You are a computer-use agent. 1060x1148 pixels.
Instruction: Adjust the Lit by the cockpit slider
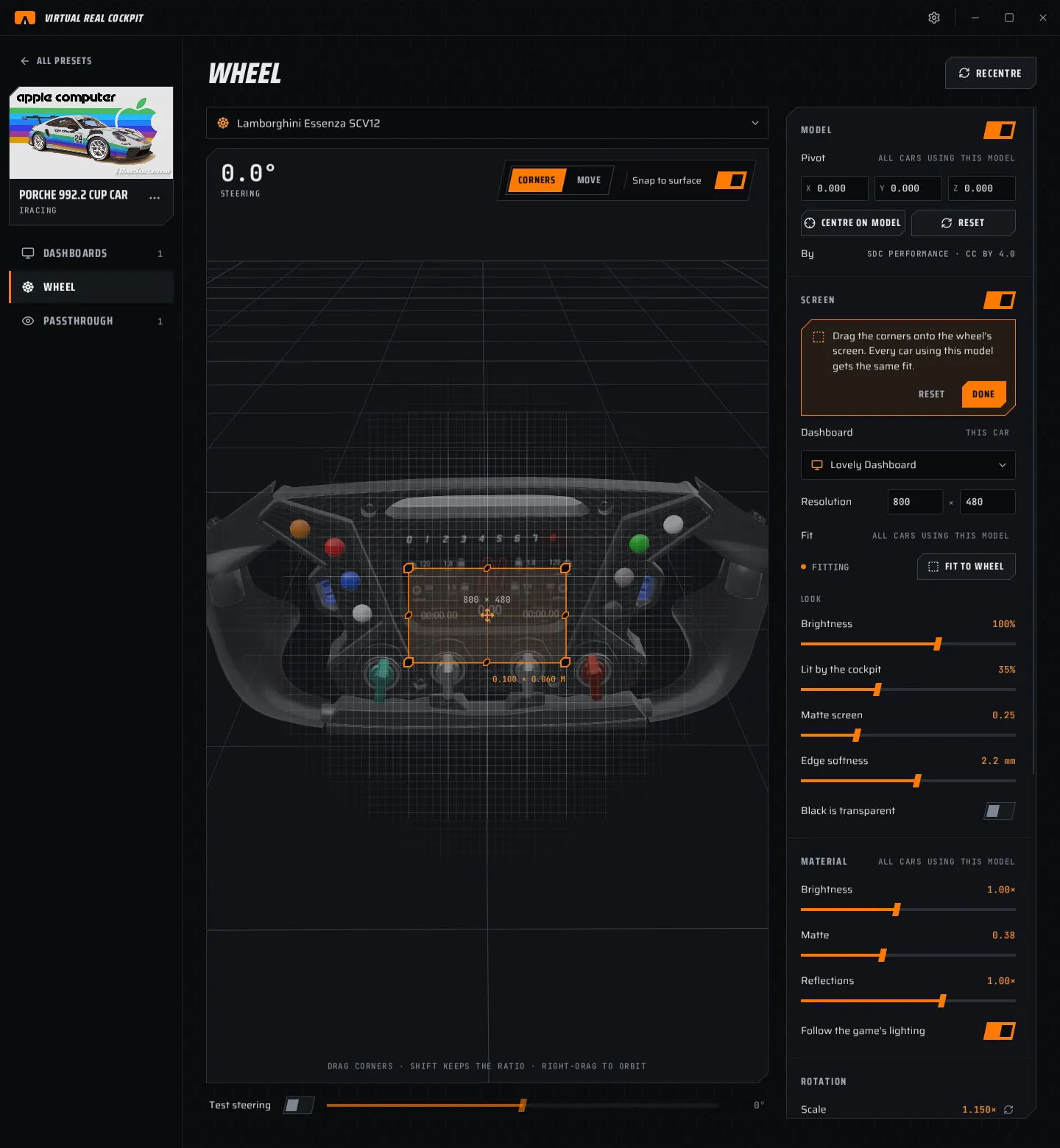(x=908, y=690)
